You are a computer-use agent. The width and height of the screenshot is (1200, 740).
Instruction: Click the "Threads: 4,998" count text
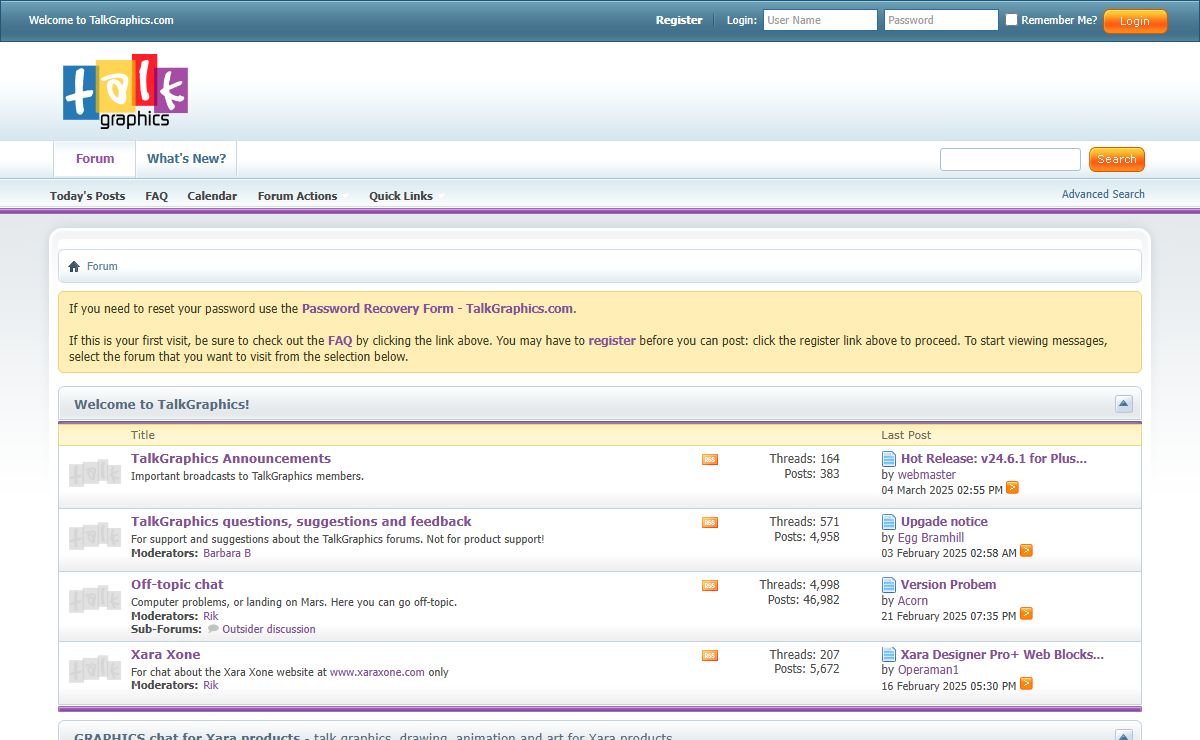[799, 584]
